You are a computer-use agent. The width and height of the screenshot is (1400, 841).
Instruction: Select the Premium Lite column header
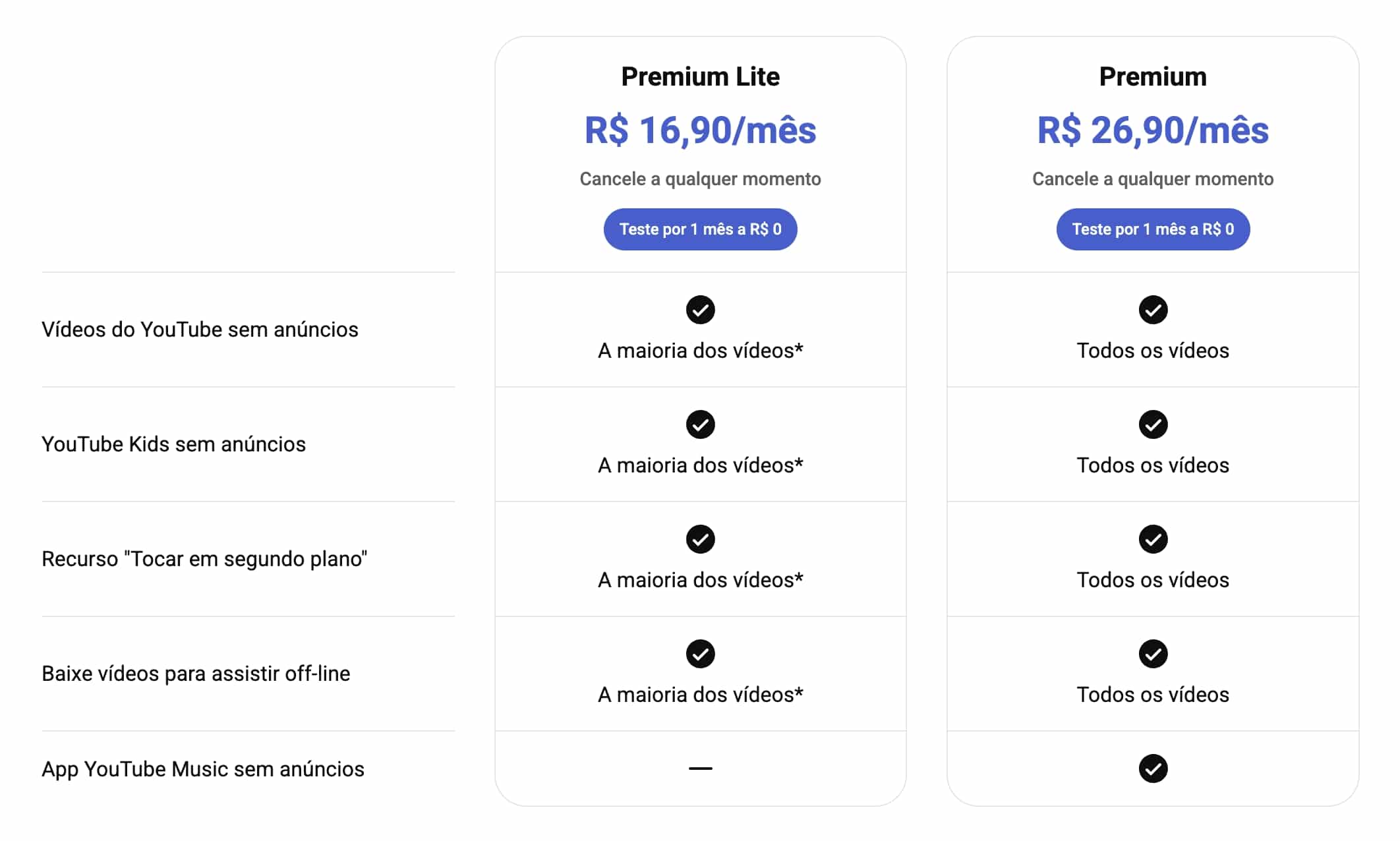click(700, 76)
